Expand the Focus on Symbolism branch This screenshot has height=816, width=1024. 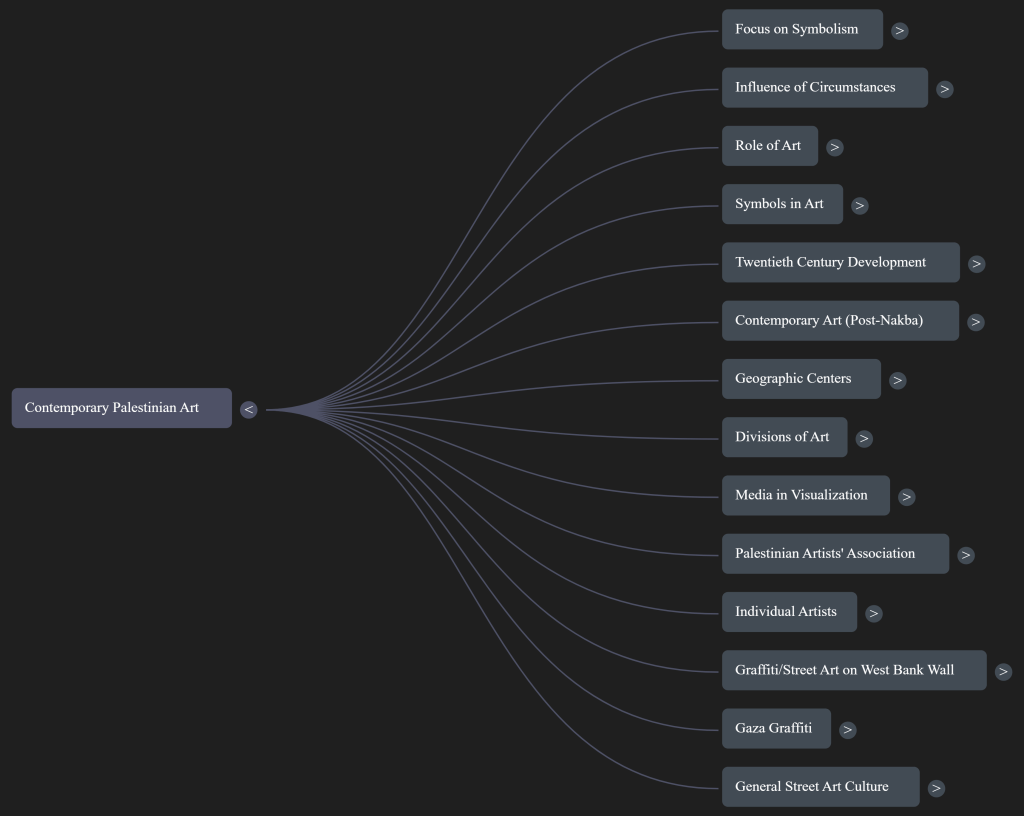(900, 31)
